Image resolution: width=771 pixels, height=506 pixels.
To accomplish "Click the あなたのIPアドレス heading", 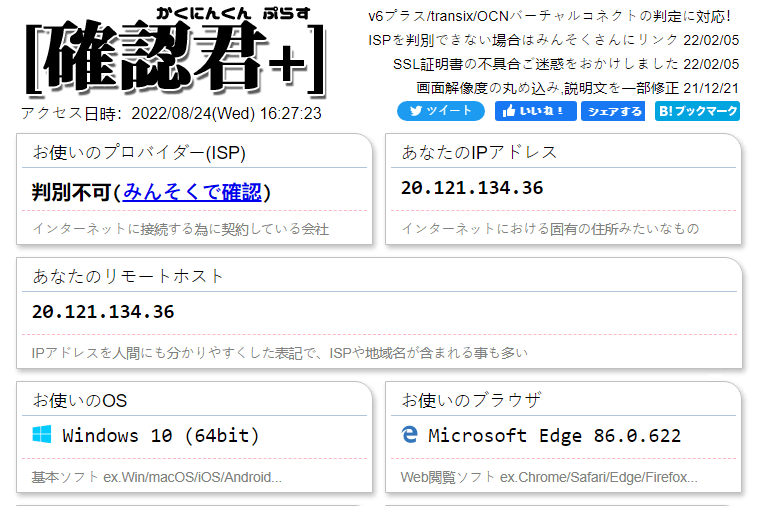I will (479, 152).
